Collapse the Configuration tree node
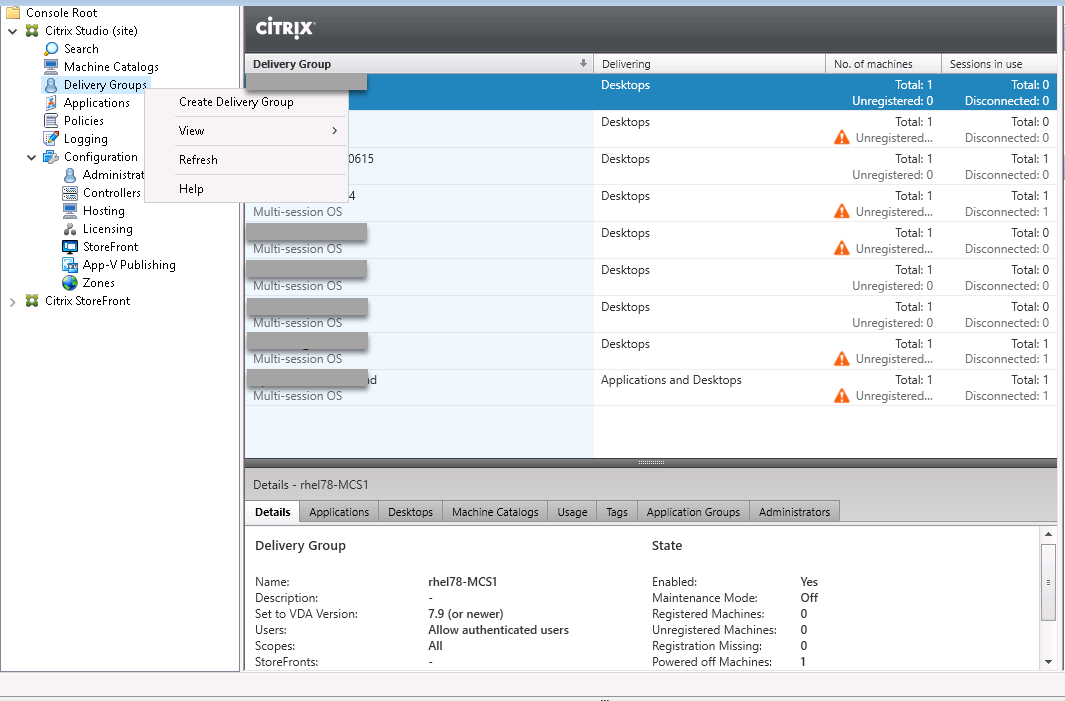Viewport: 1065px width, 701px height. pos(32,157)
